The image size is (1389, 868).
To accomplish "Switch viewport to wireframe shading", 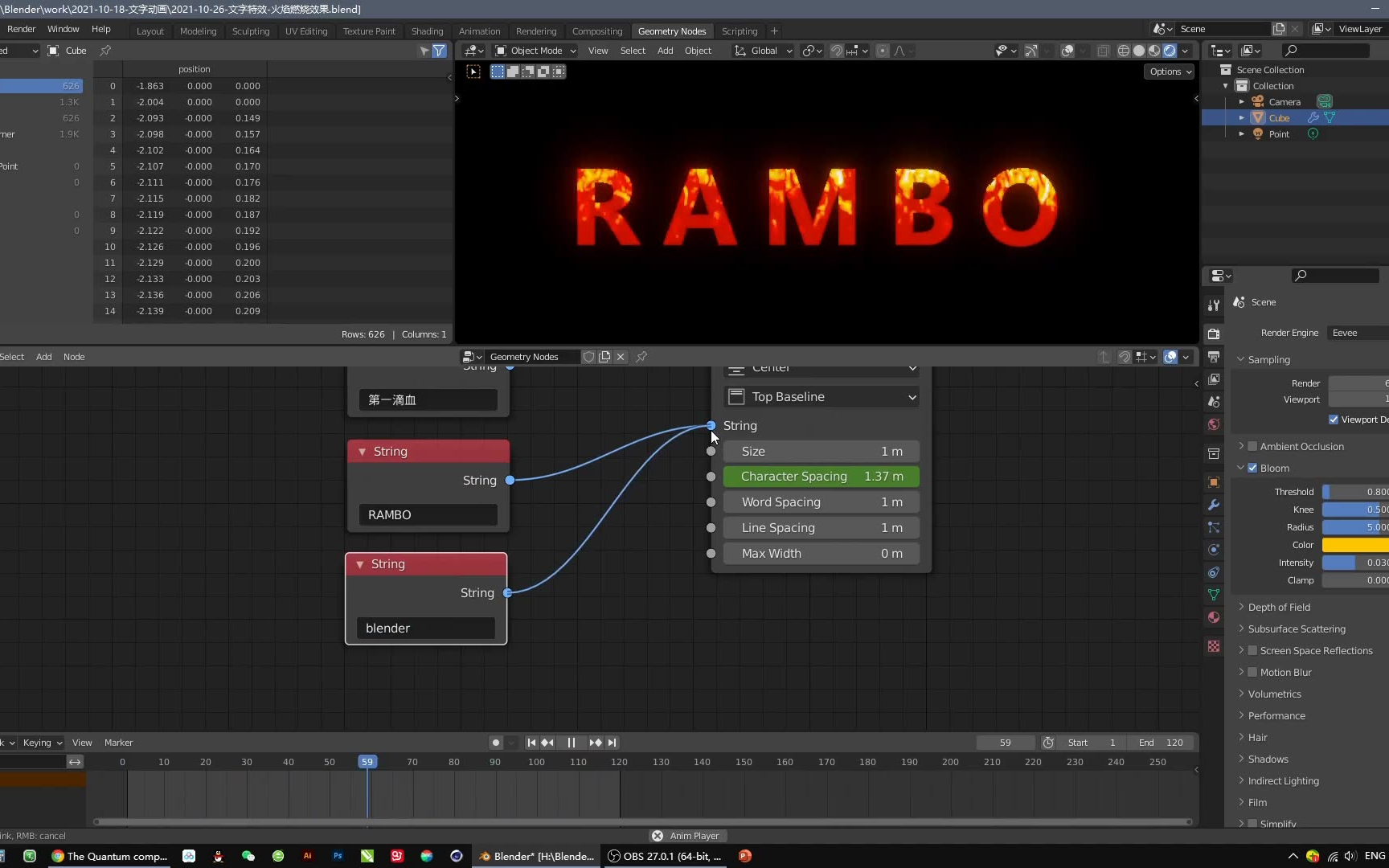I will point(1124,51).
